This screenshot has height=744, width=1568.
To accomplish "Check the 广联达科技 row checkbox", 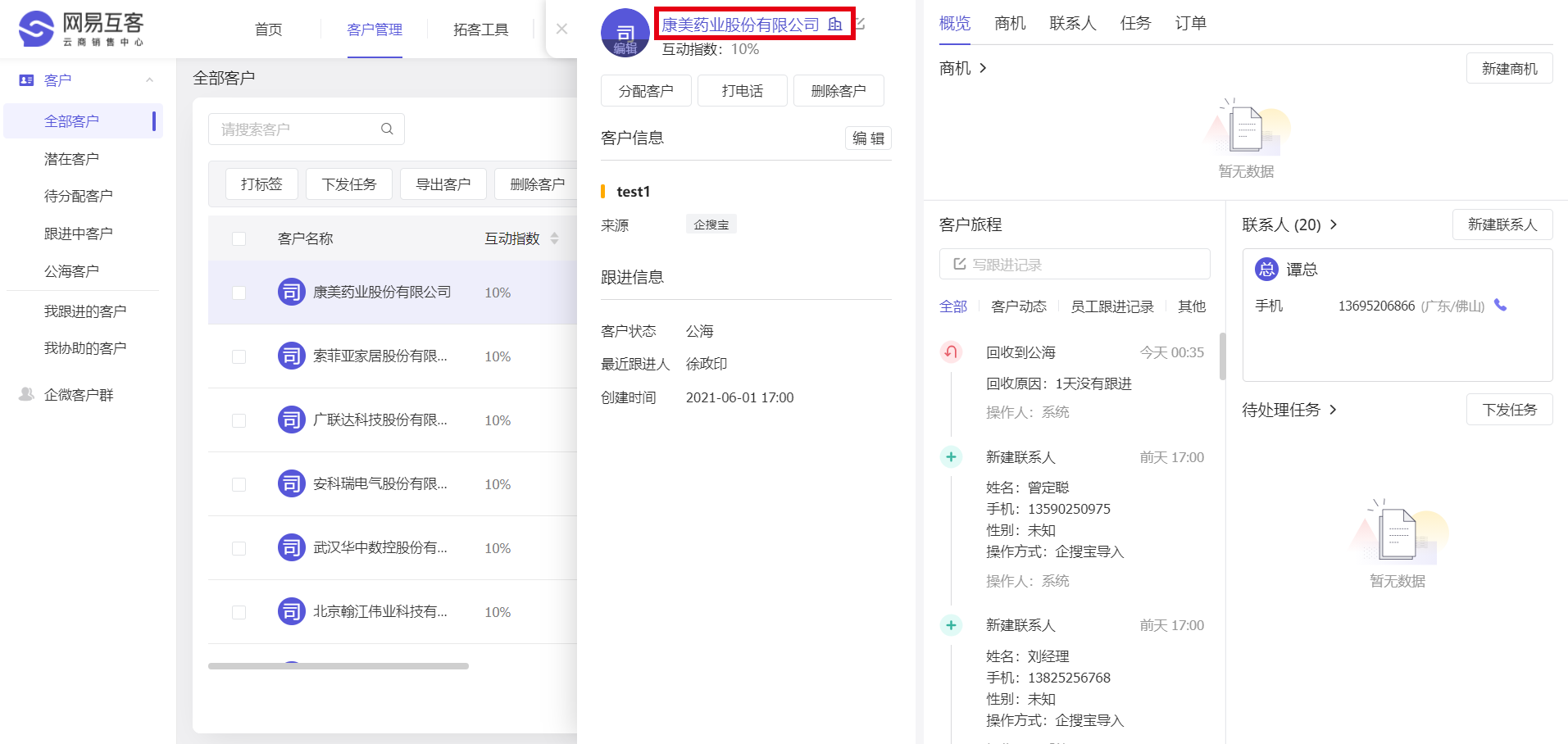I will 239,420.
